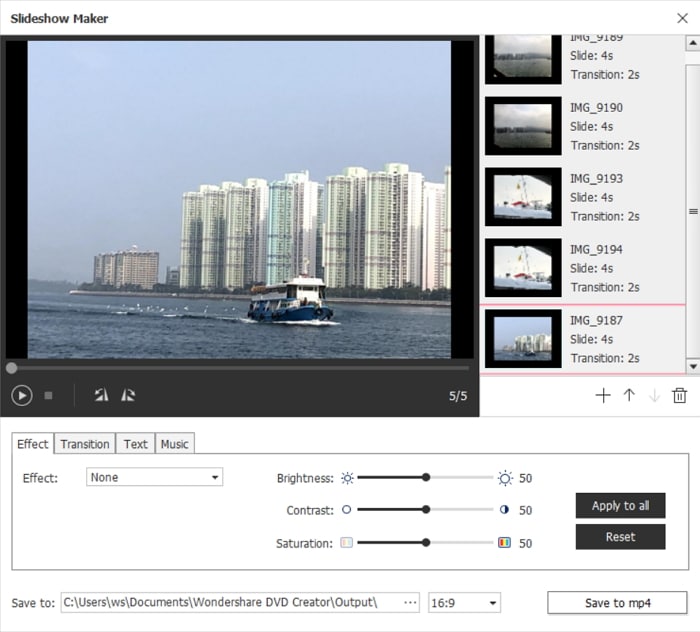Click Saturation value 50

point(525,543)
